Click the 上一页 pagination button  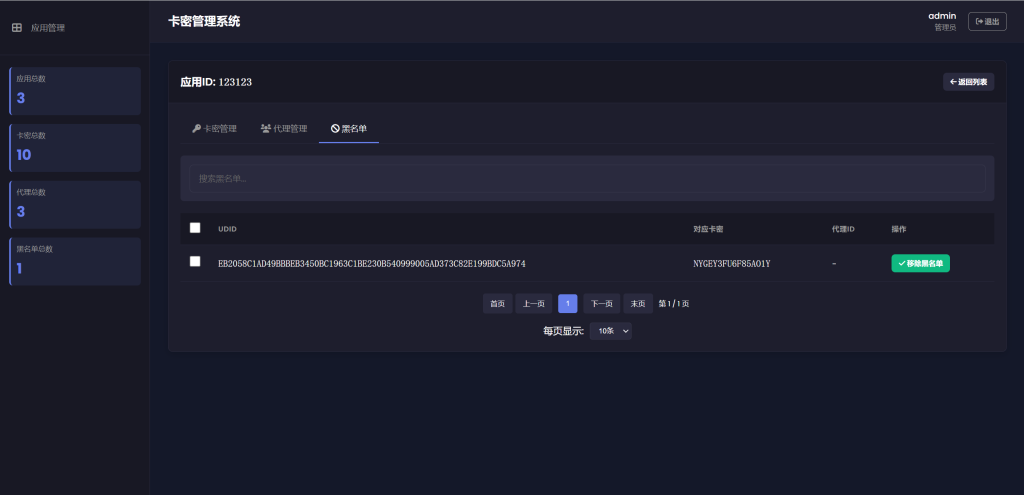click(534, 304)
